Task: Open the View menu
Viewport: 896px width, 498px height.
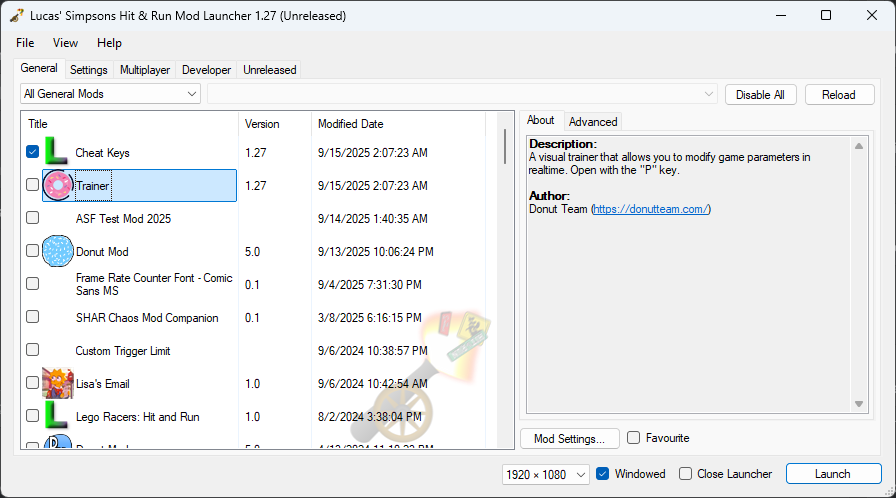Action: coord(65,43)
